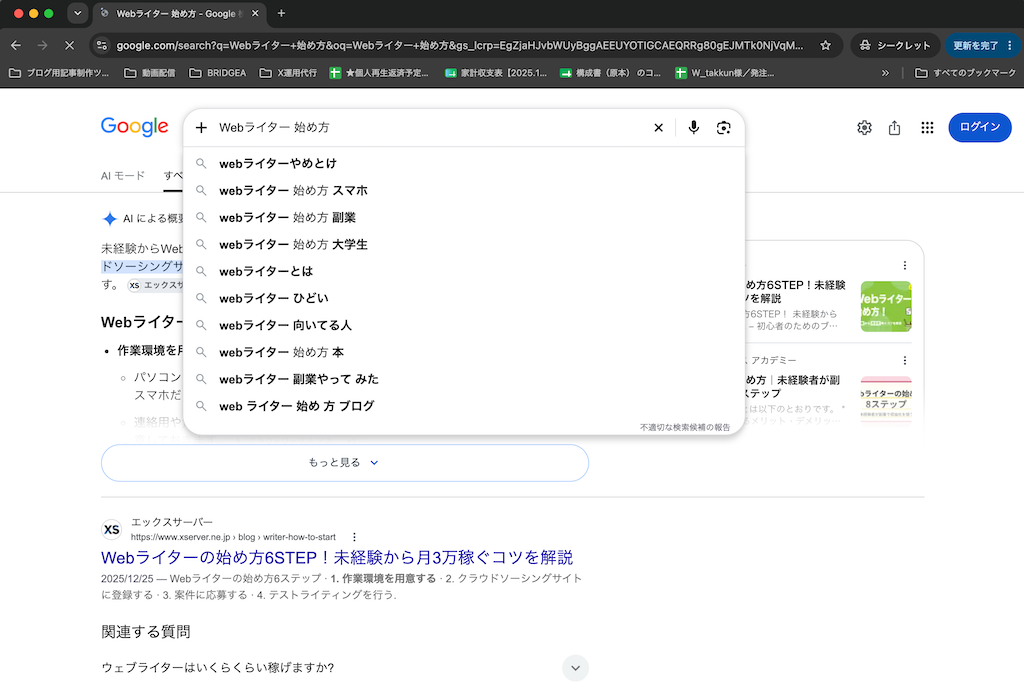This screenshot has height=683, width=1024.
Task: Open quick settings gear icon
Action: [x=864, y=127]
